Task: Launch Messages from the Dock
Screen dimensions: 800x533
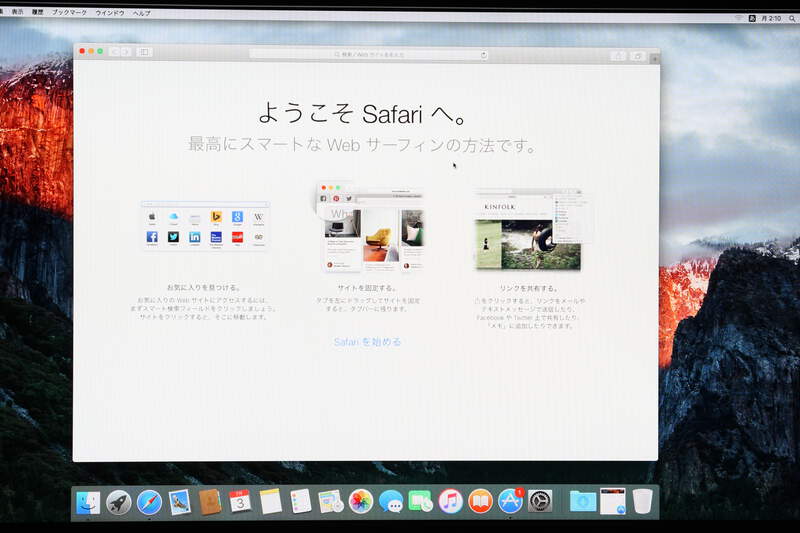Action: coord(391,502)
